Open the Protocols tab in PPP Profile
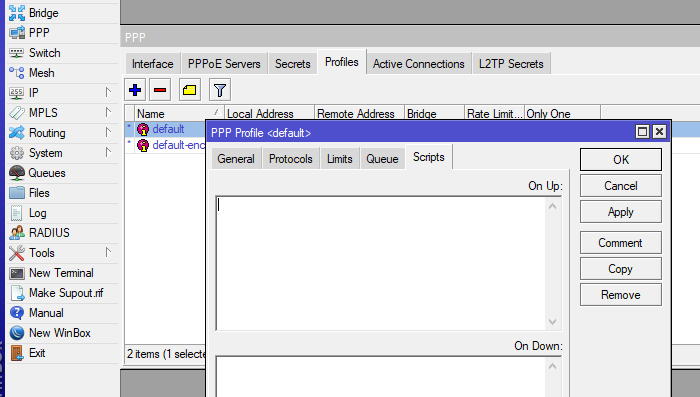Viewport: 700px width, 397px height. [291, 159]
